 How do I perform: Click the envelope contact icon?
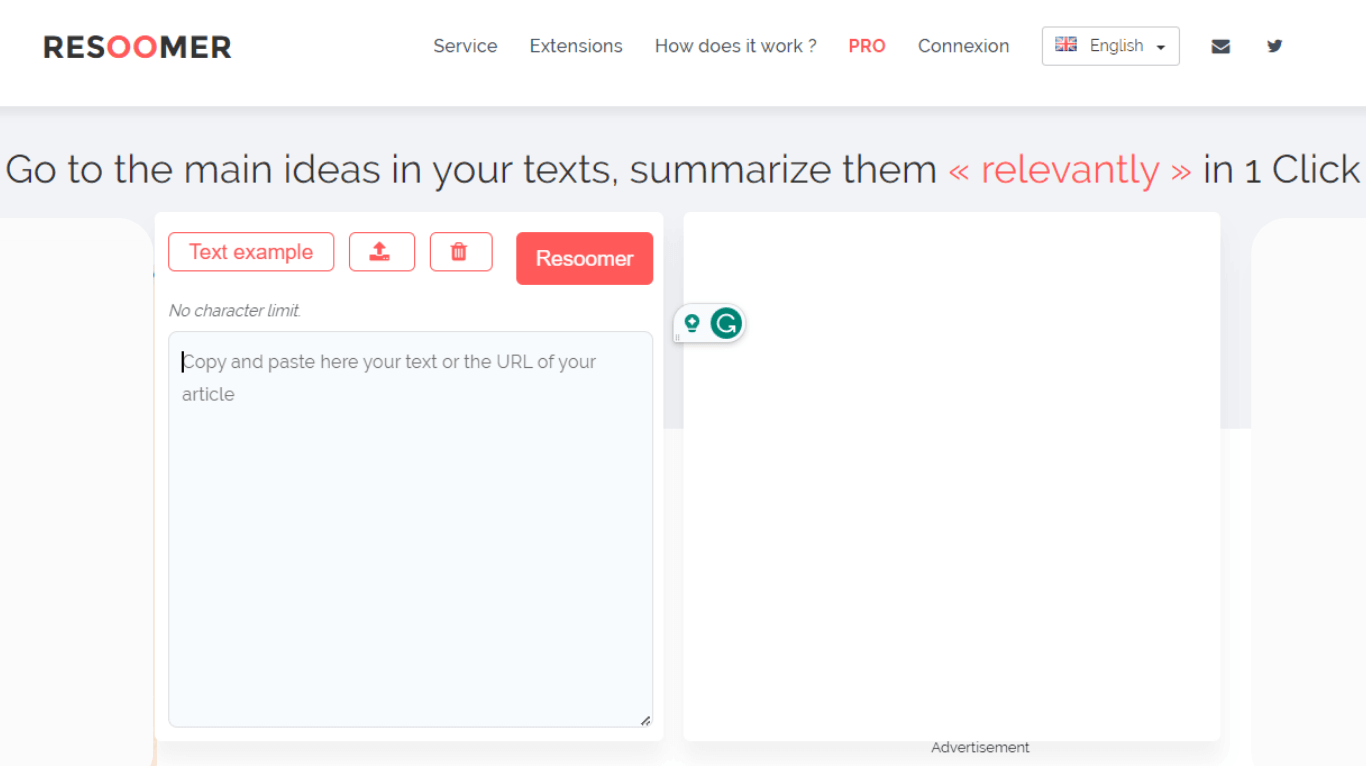(1220, 46)
